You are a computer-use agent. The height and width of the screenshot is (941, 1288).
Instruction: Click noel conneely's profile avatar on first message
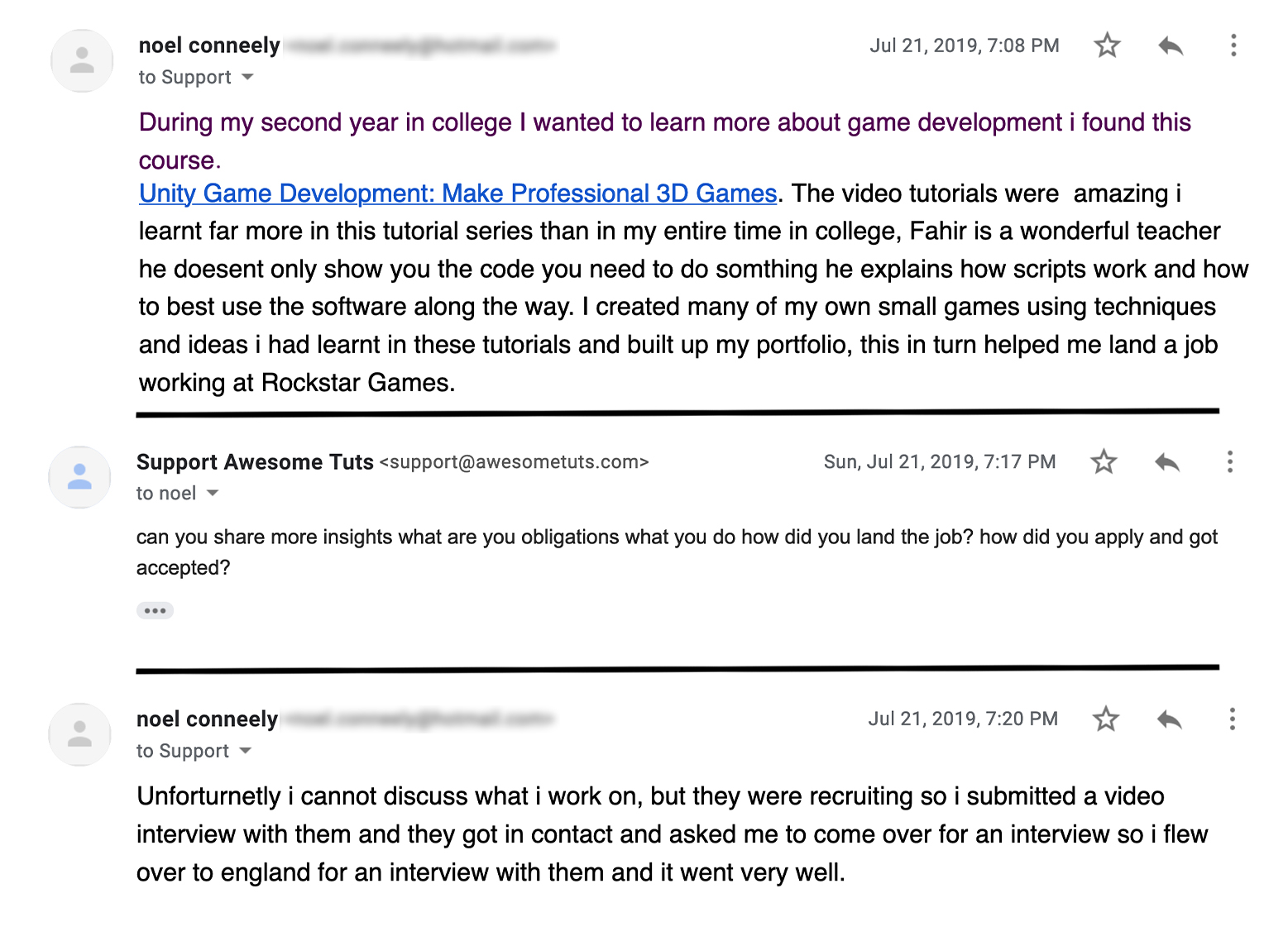[81, 61]
